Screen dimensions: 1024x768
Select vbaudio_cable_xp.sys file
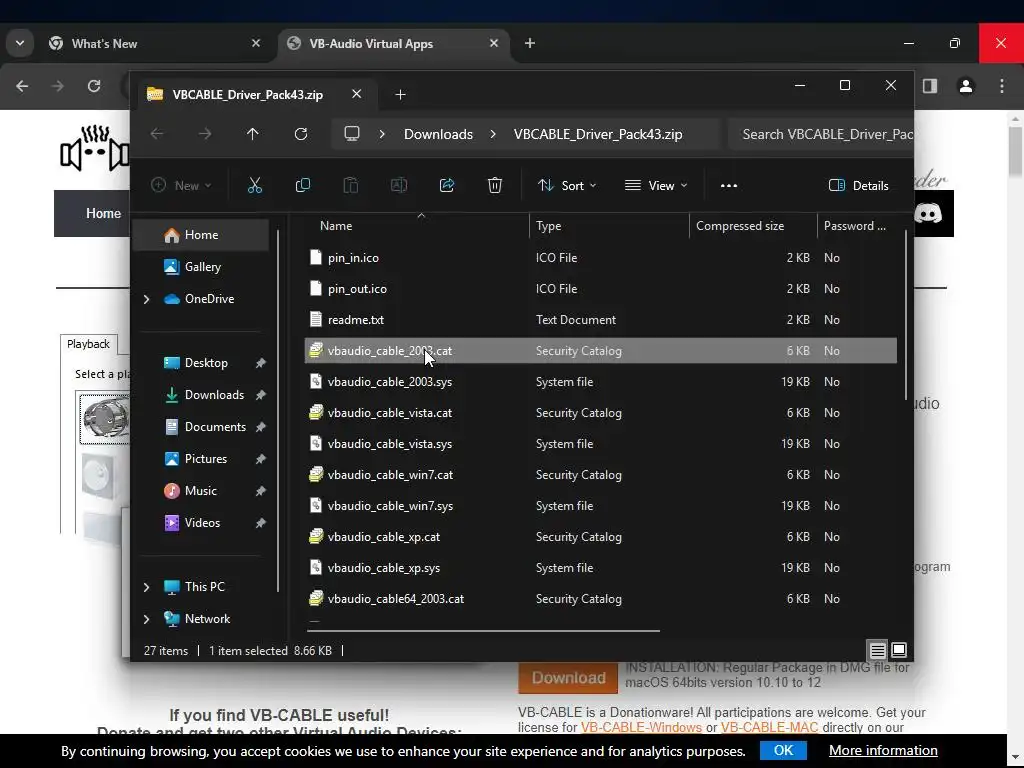[x=601, y=568]
